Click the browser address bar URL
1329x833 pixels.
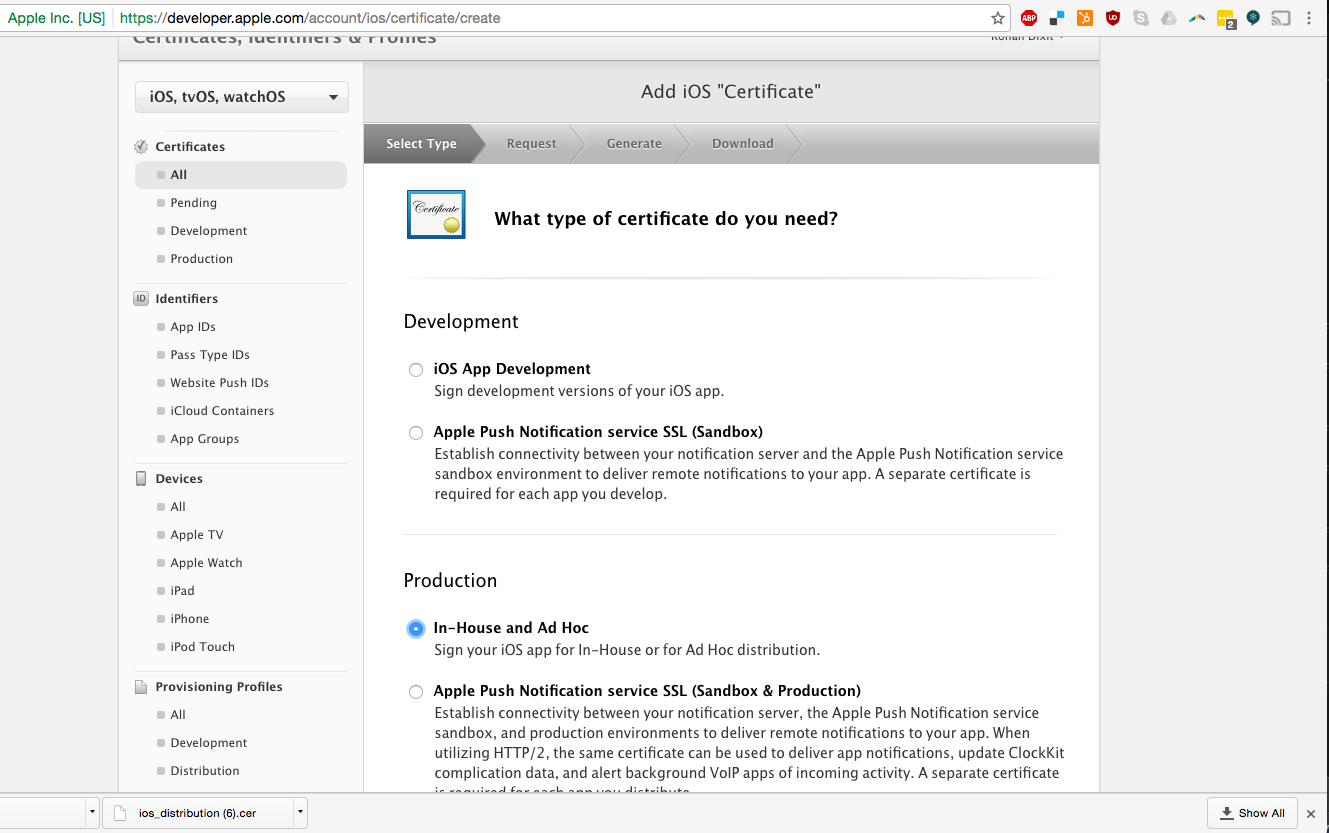tap(310, 18)
